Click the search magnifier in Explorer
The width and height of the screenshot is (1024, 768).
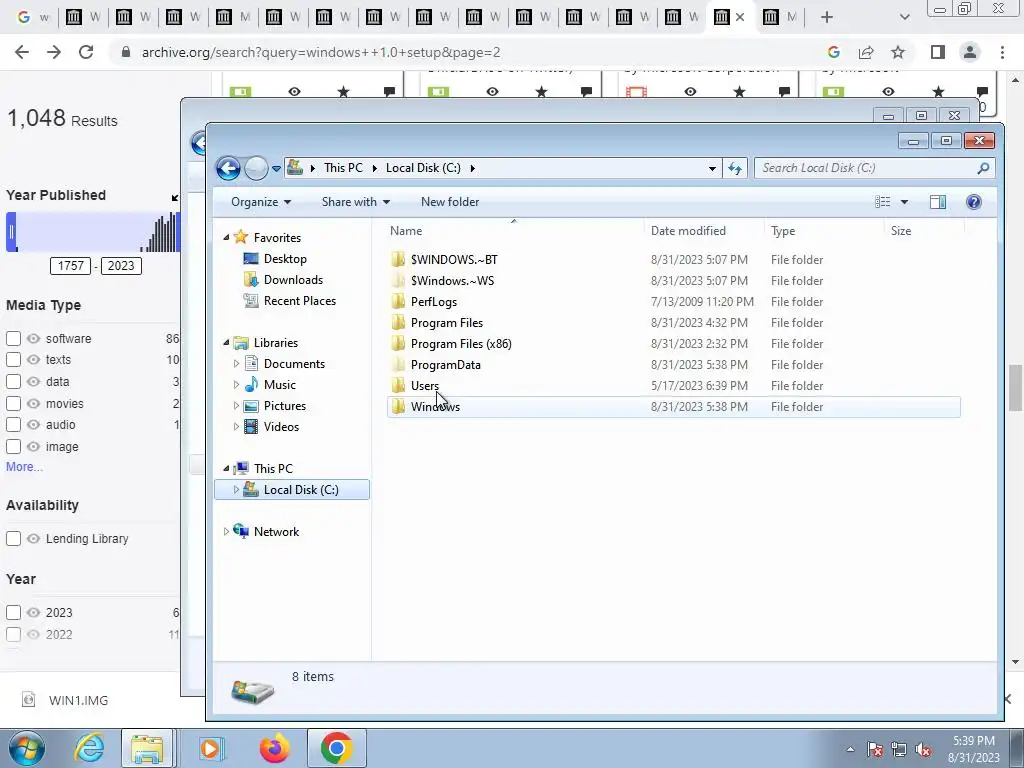[983, 168]
